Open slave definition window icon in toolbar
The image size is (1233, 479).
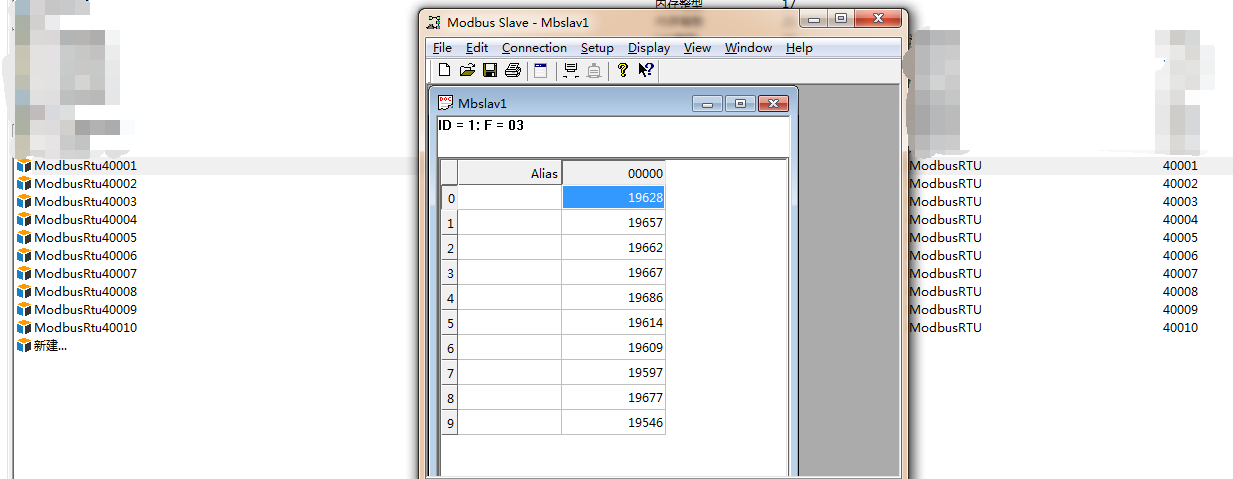(x=540, y=70)
